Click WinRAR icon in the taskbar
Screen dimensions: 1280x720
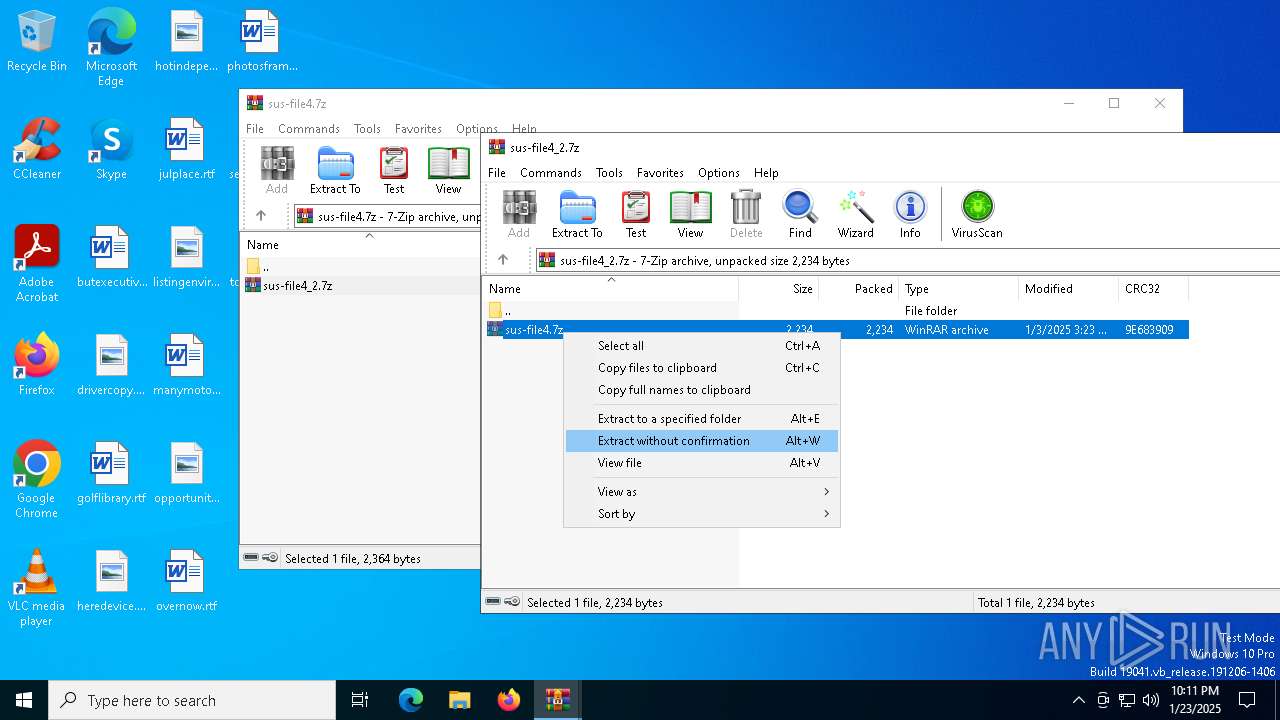(x=557, y=700)
